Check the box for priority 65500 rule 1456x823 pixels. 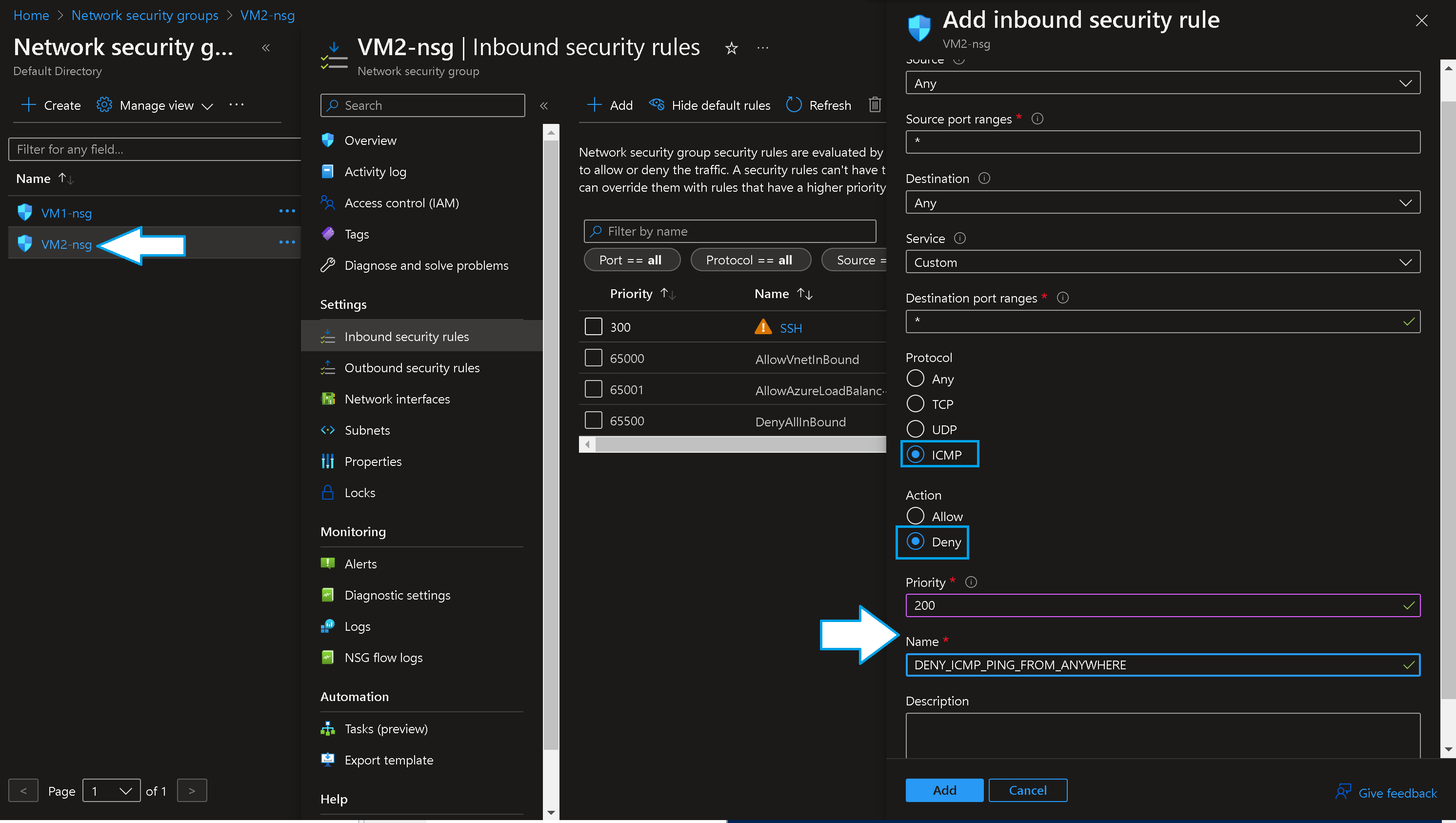(593, 421)
